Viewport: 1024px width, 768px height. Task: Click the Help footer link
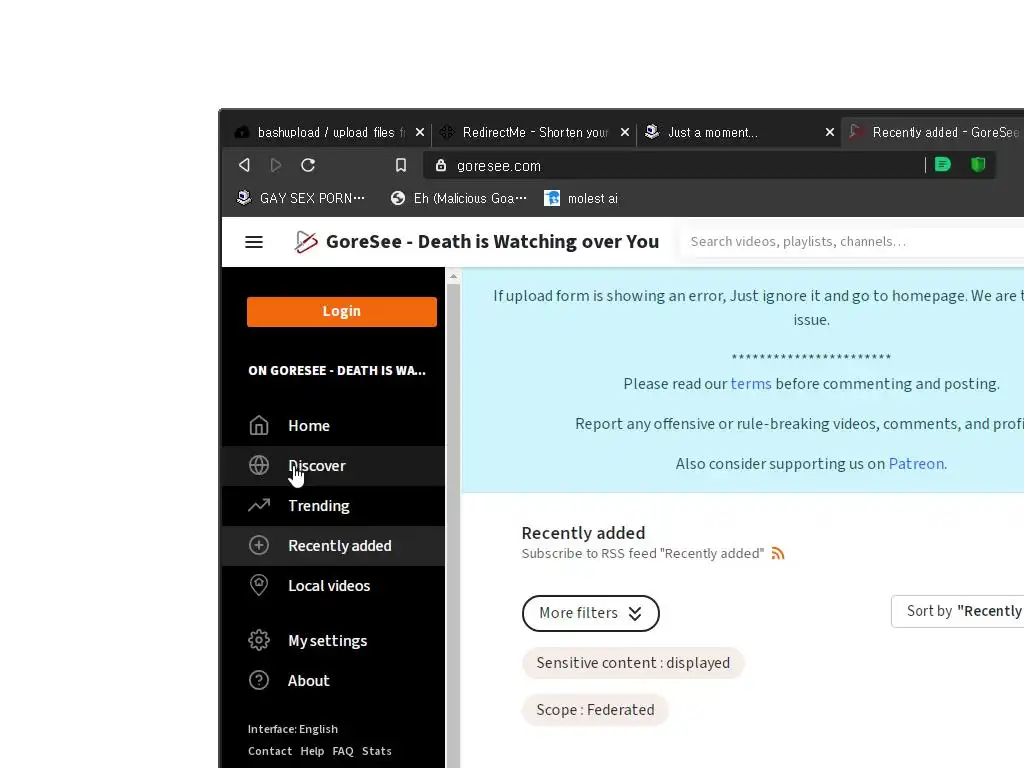[x=312, y=751]
